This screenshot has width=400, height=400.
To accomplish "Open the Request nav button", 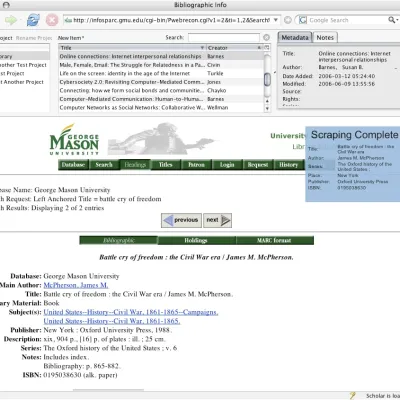I will pyautogui.click(x=258, y=165).
